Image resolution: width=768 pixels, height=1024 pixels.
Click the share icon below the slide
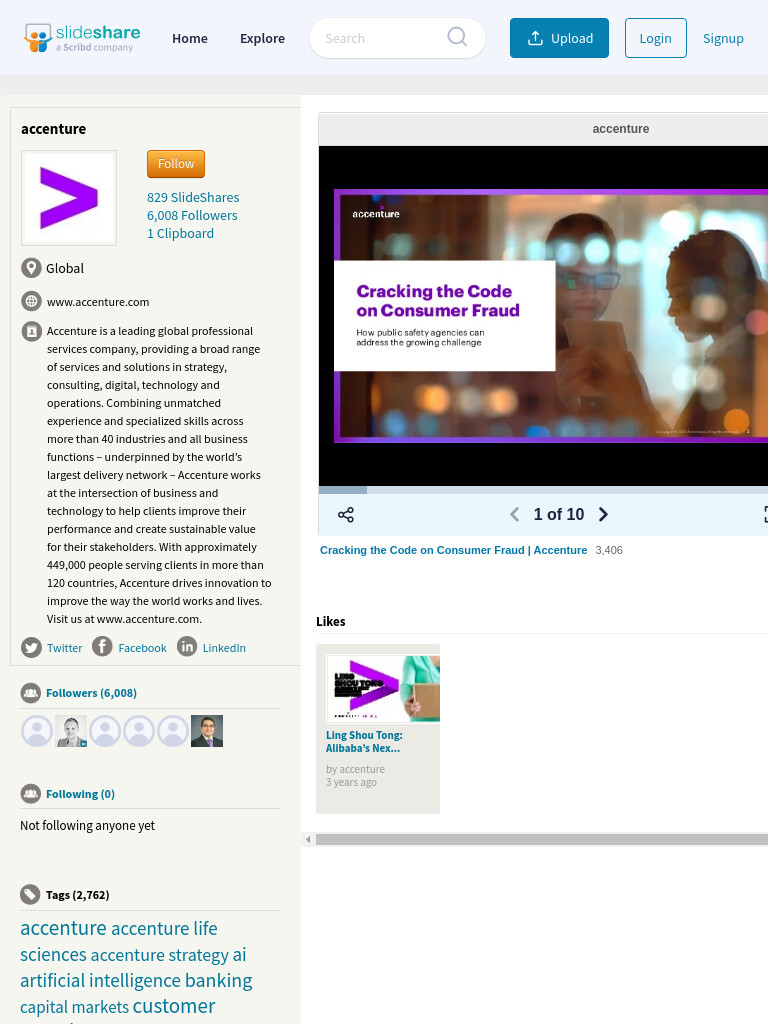coord(345,515)
